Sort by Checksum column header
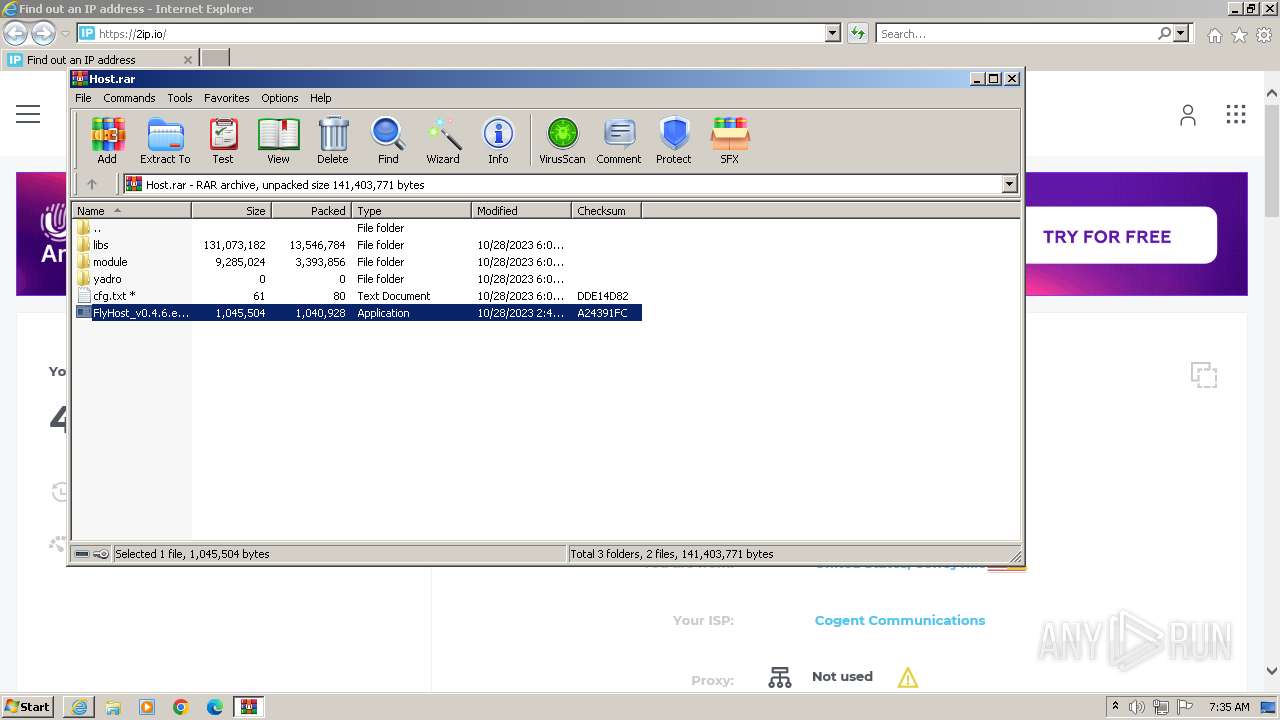The image size is (1280, 720). coord(606,211)
